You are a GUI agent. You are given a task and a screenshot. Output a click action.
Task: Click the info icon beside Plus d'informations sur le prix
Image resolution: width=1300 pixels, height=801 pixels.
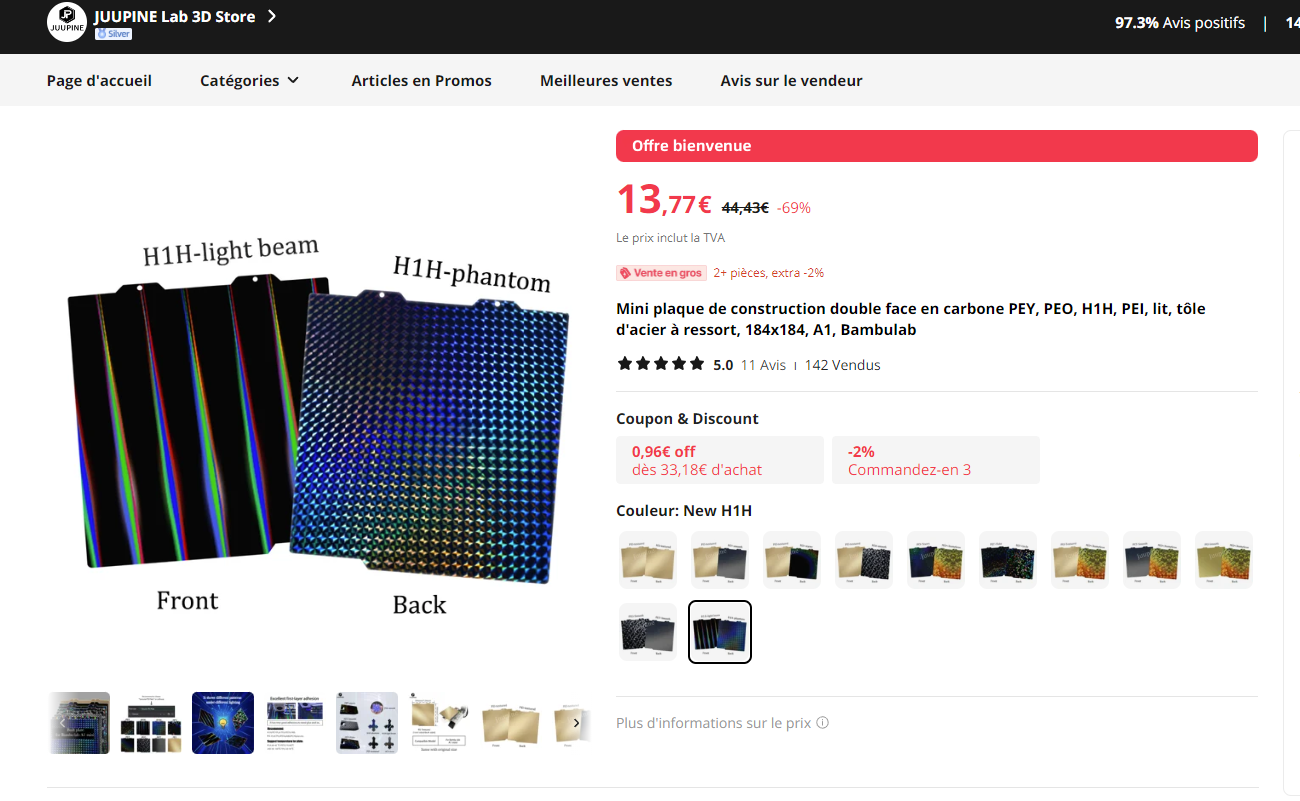tap(822, 723)
